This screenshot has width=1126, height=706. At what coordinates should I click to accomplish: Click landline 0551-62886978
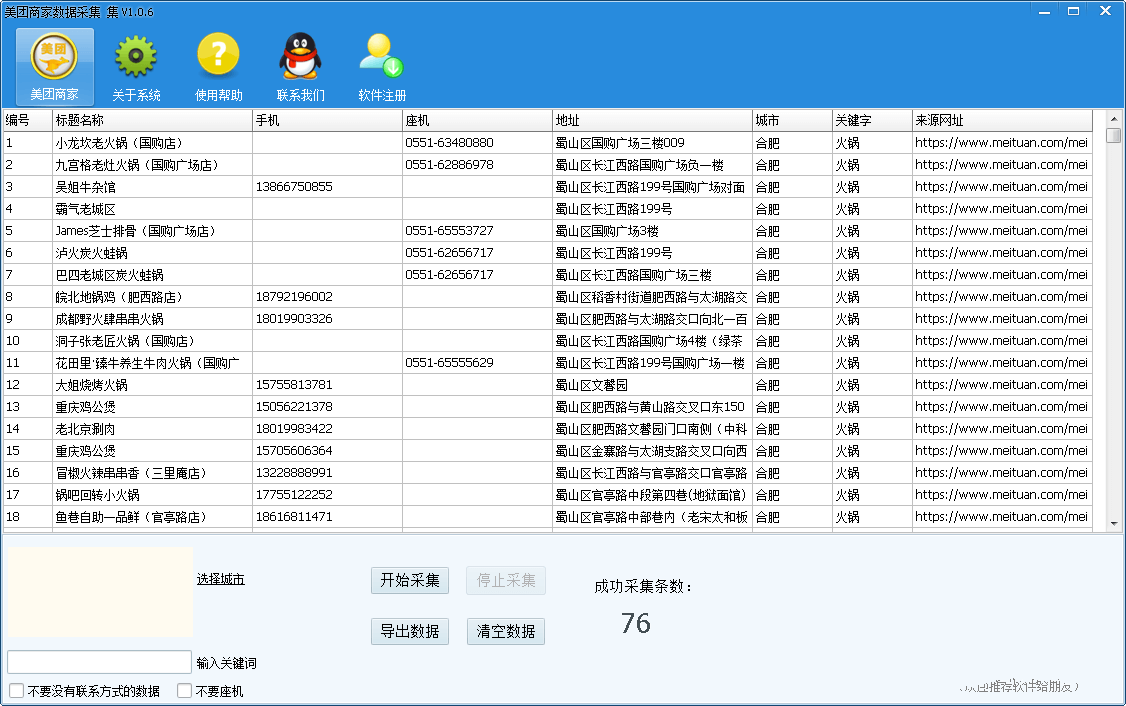click(449, 164)
